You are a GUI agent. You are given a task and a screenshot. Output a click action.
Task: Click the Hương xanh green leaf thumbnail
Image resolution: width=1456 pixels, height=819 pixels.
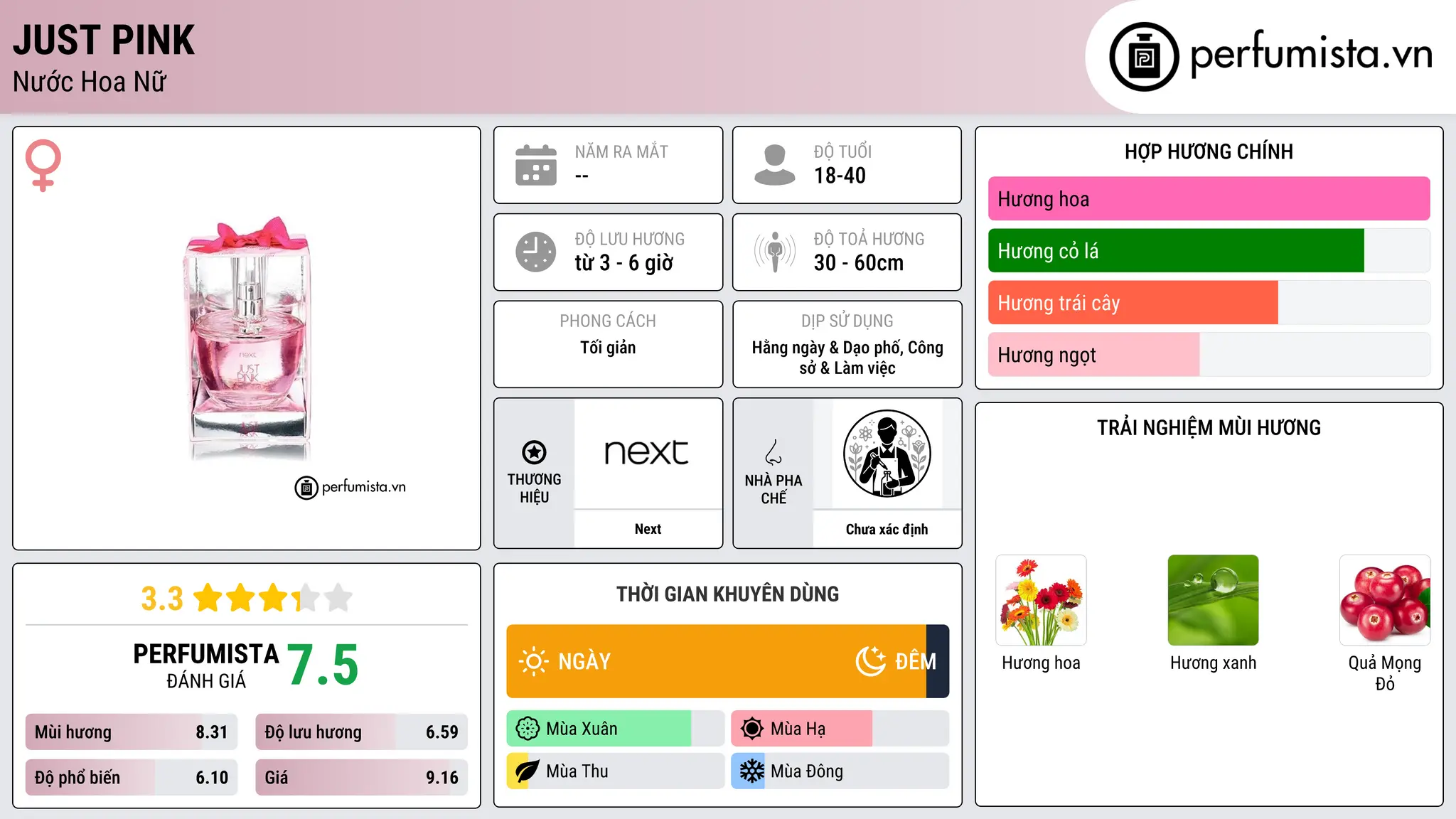pos(1213,600)
